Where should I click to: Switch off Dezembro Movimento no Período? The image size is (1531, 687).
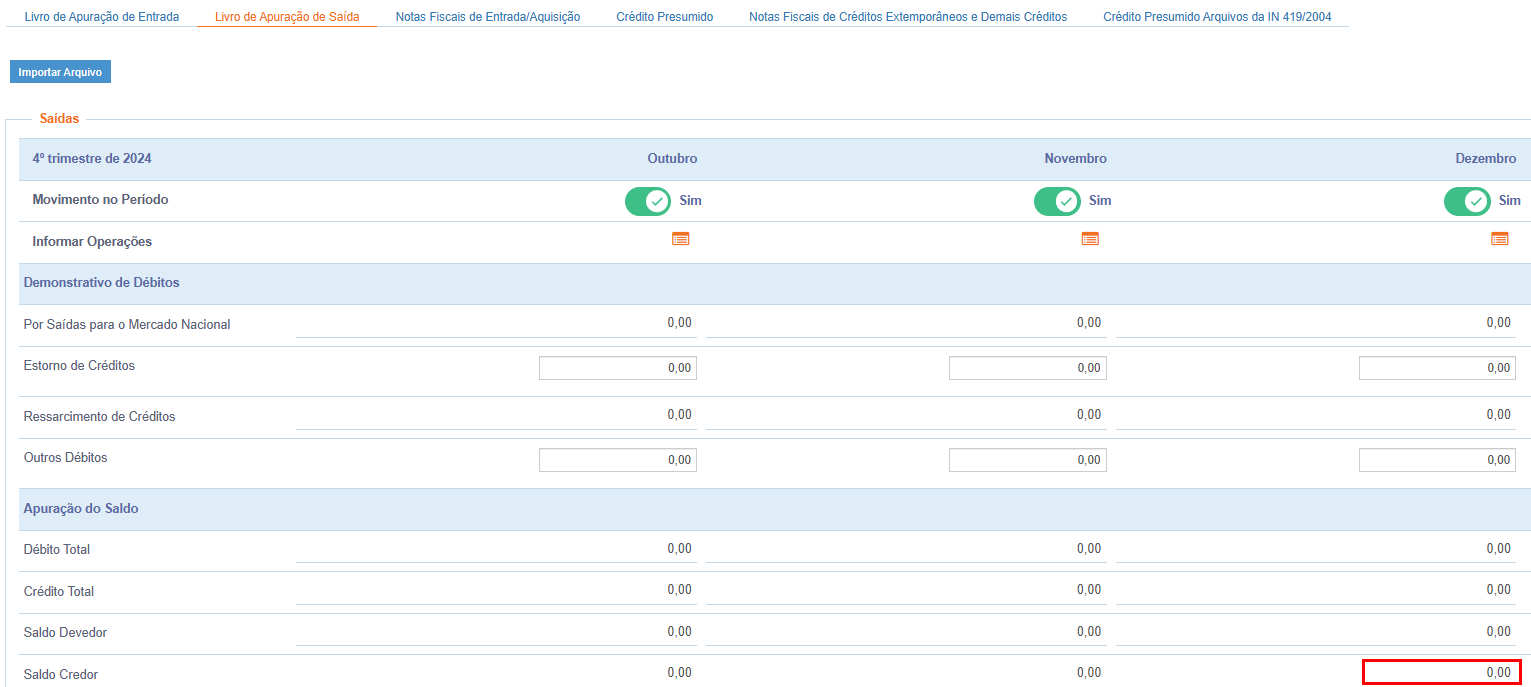[1467, 201]
